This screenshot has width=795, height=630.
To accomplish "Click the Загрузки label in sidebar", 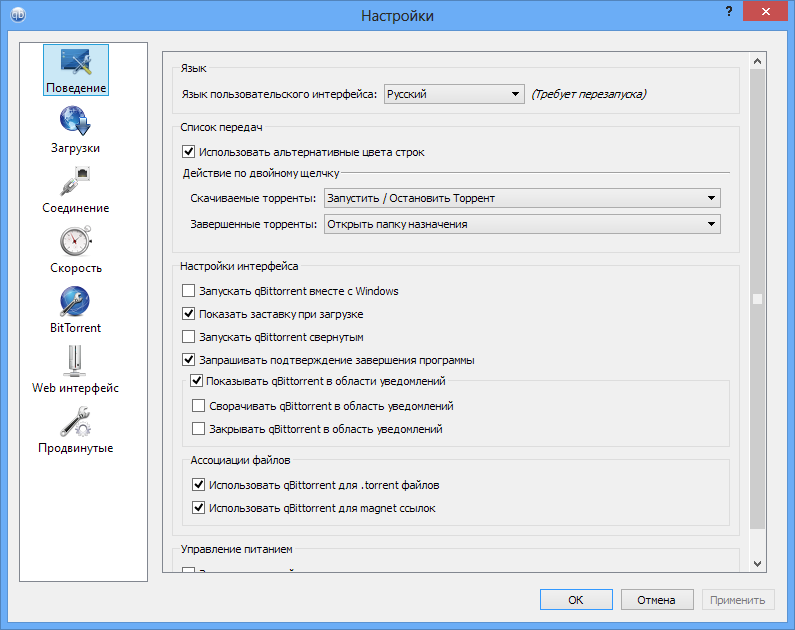I will [x=75, y=147].
